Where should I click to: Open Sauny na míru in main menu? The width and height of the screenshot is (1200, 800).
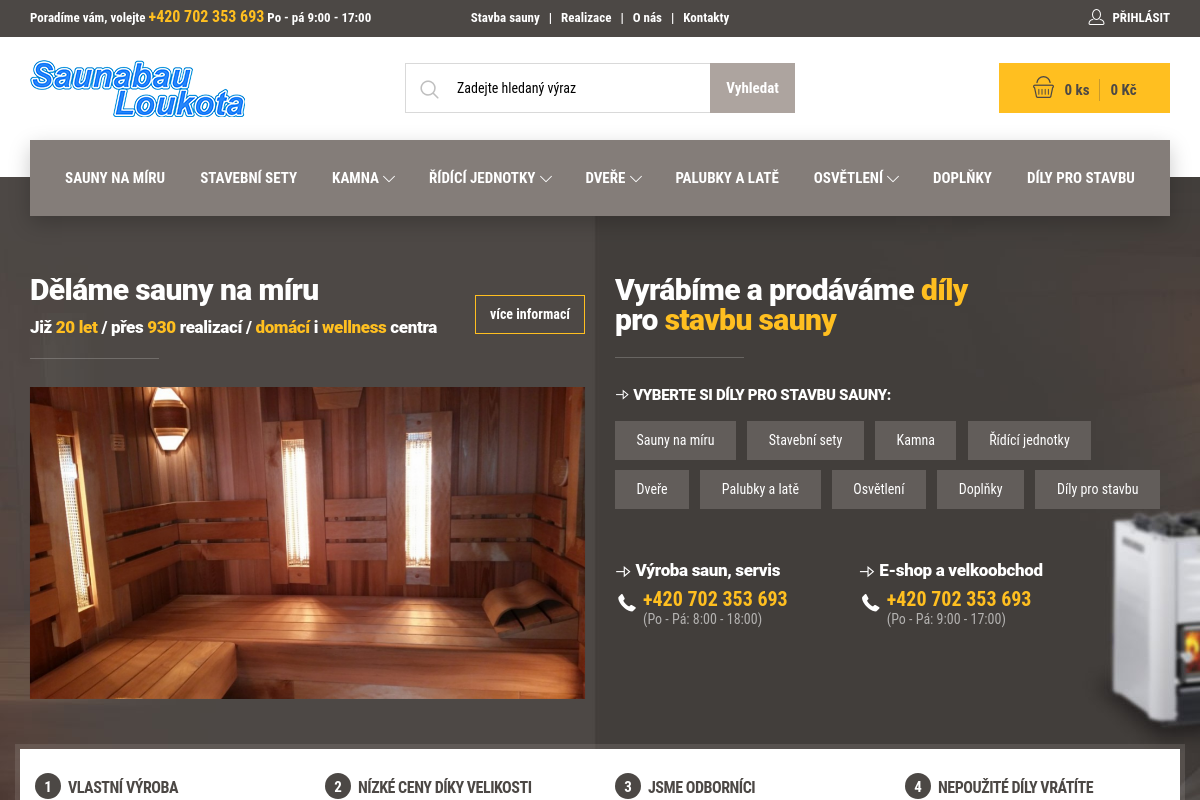point(115,178)
